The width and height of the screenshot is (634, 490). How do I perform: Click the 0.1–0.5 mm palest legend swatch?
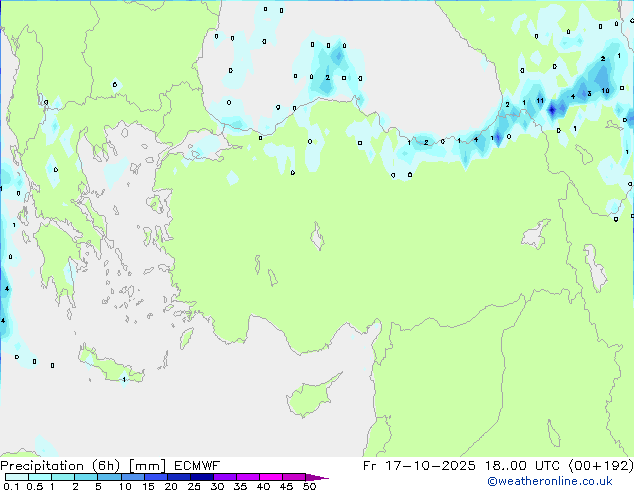tap(17, 477)
